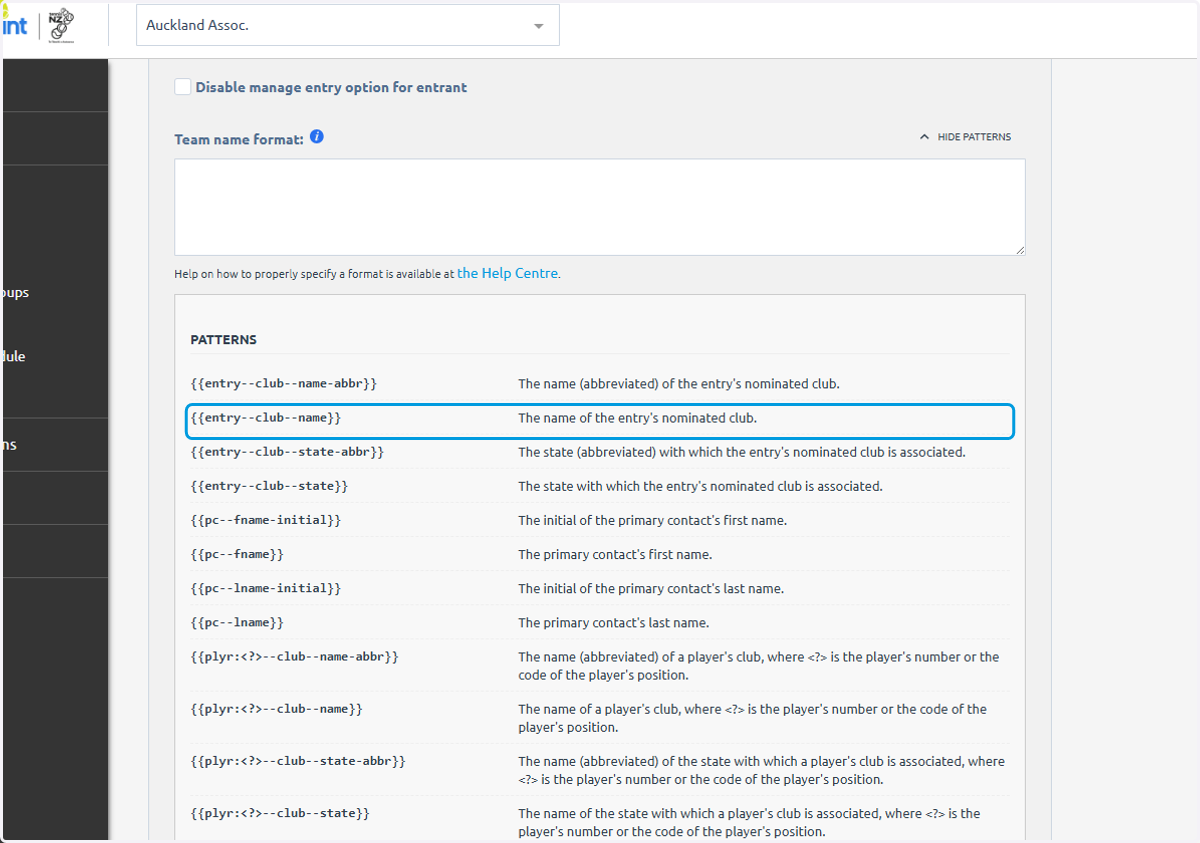
Task: Open the Auckland Assoc. organisation dropdown
Action: tap(347, 26)
